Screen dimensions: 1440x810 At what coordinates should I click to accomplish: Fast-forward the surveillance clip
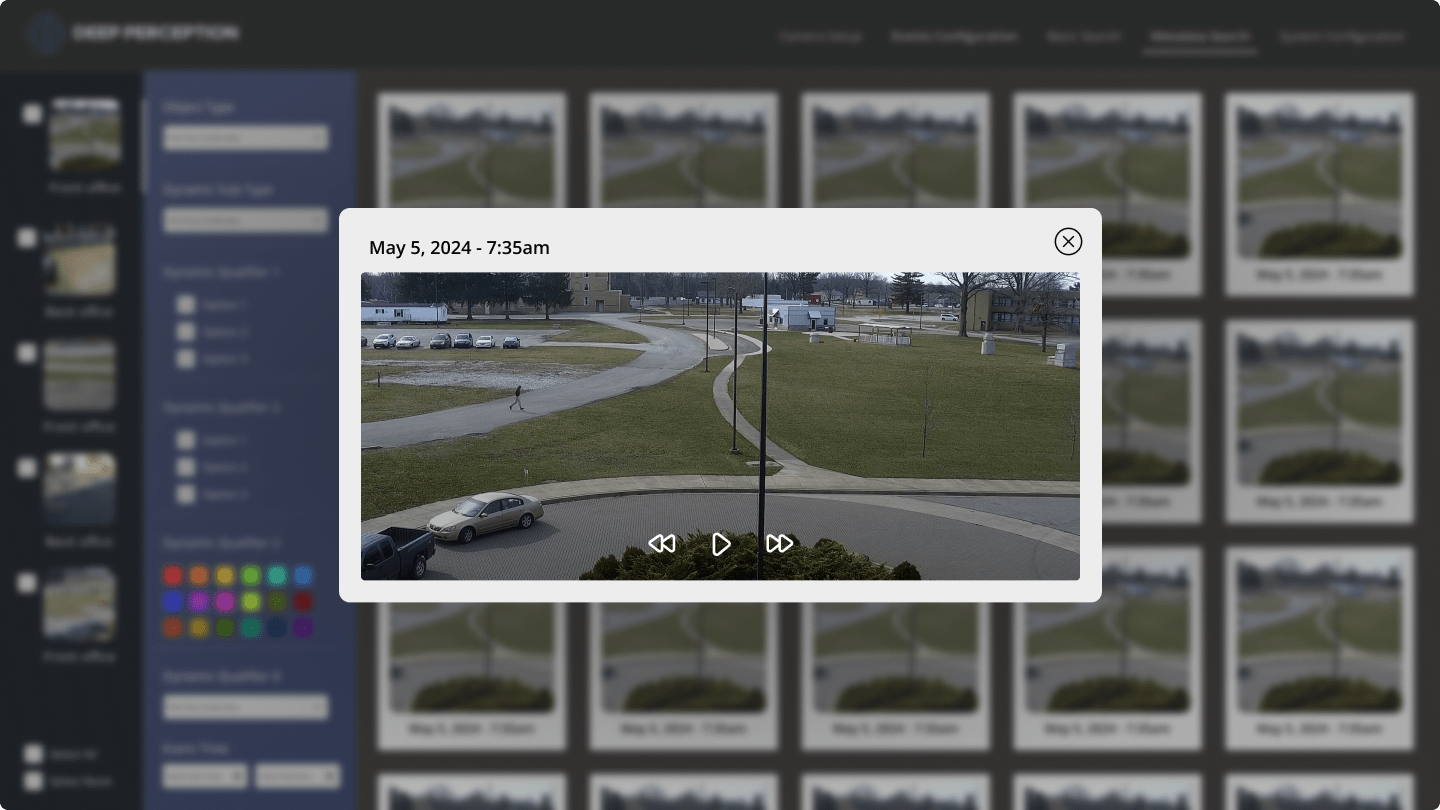(x=780, y=544)
